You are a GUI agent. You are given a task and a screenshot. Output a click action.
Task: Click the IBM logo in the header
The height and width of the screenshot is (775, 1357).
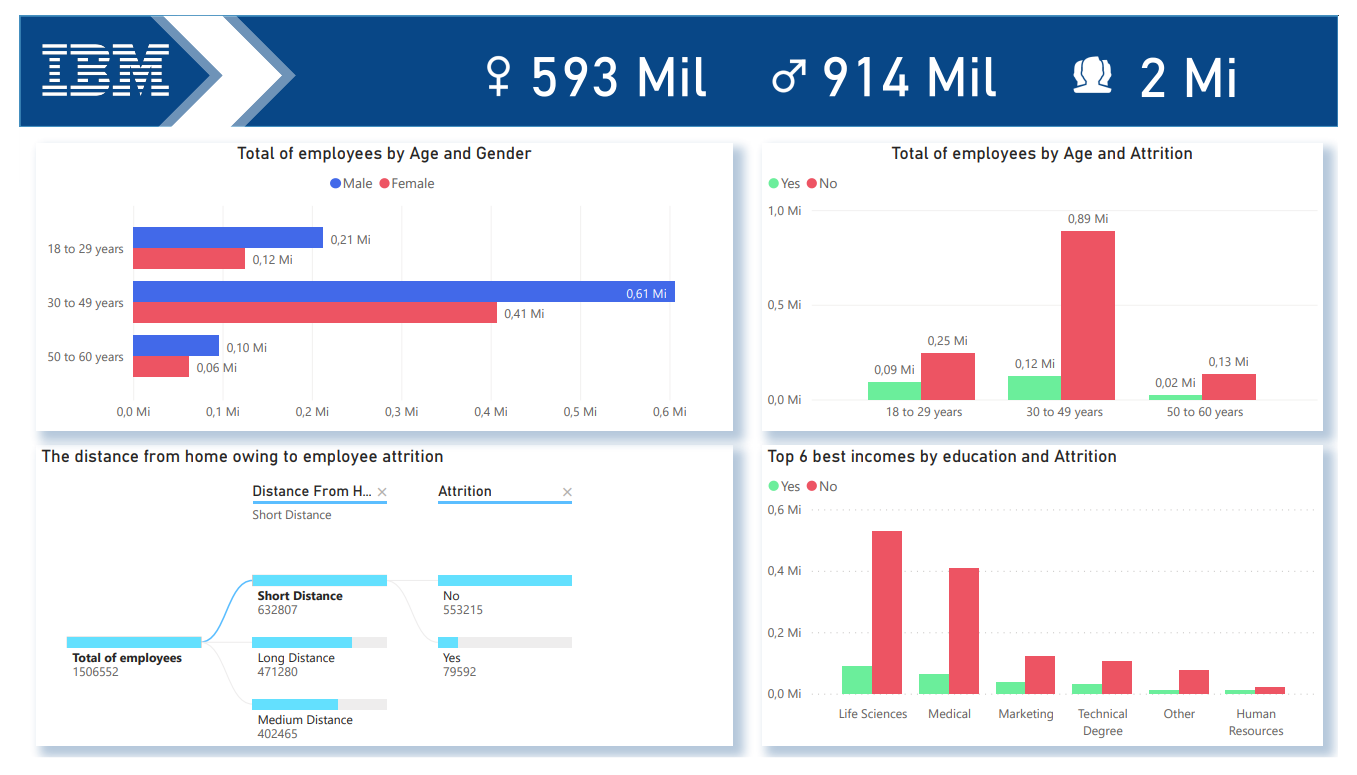(106, 70)
